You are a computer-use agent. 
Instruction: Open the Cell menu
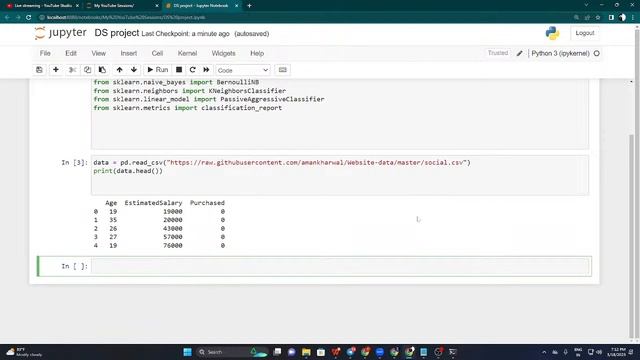[x=157, y=53]
